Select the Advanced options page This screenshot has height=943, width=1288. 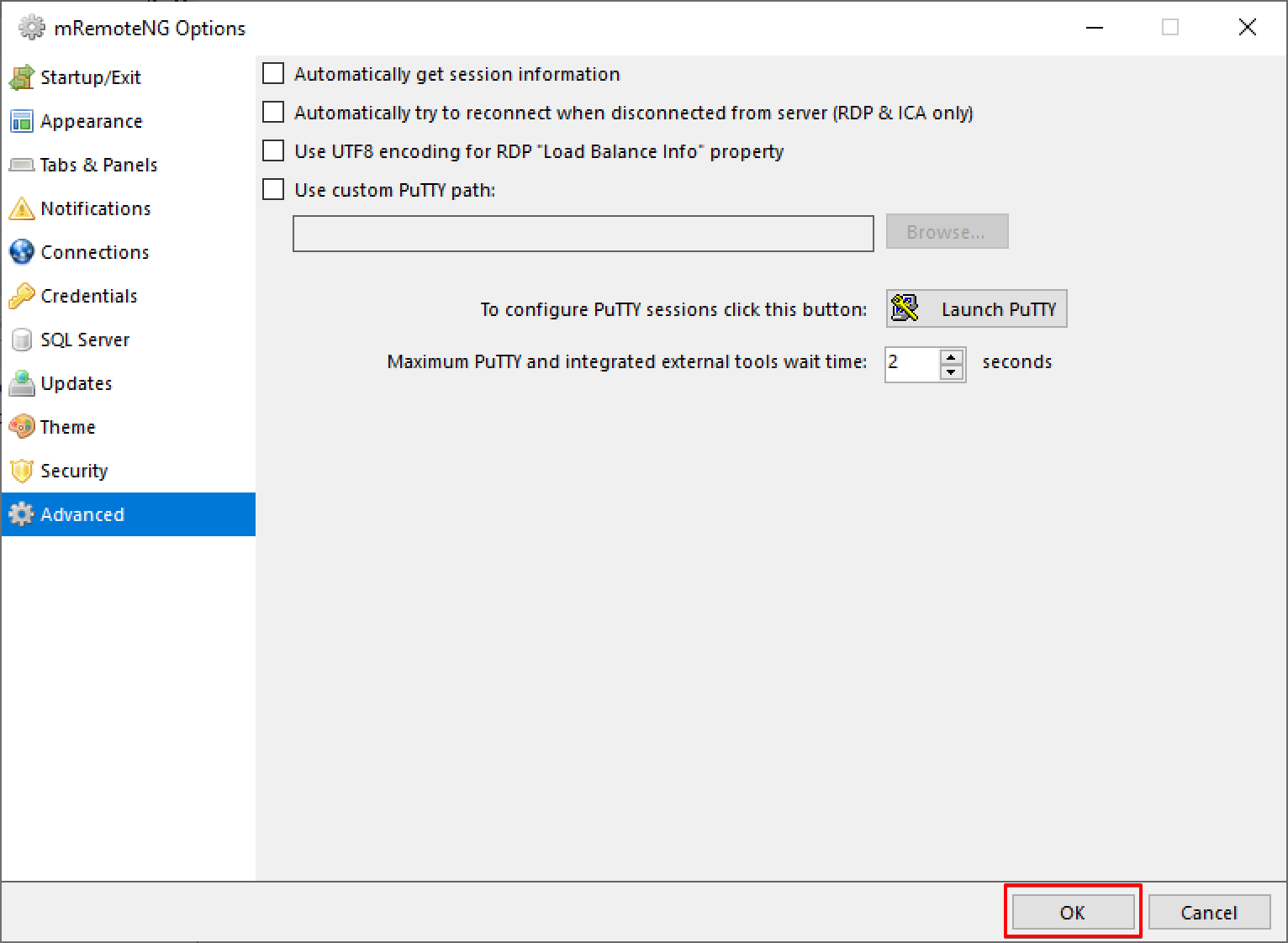point(128,514)
